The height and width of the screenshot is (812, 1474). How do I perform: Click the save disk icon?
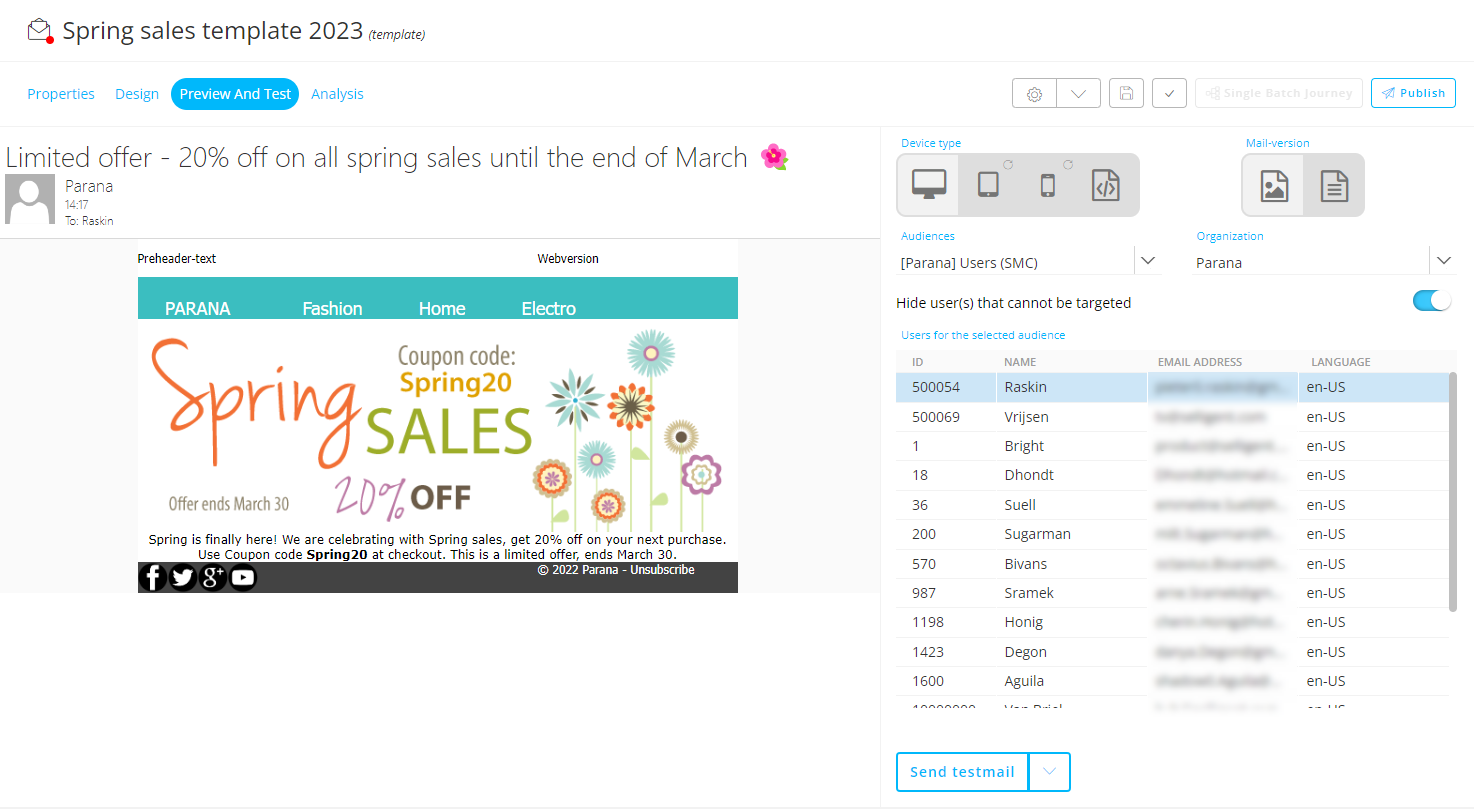1126,93
